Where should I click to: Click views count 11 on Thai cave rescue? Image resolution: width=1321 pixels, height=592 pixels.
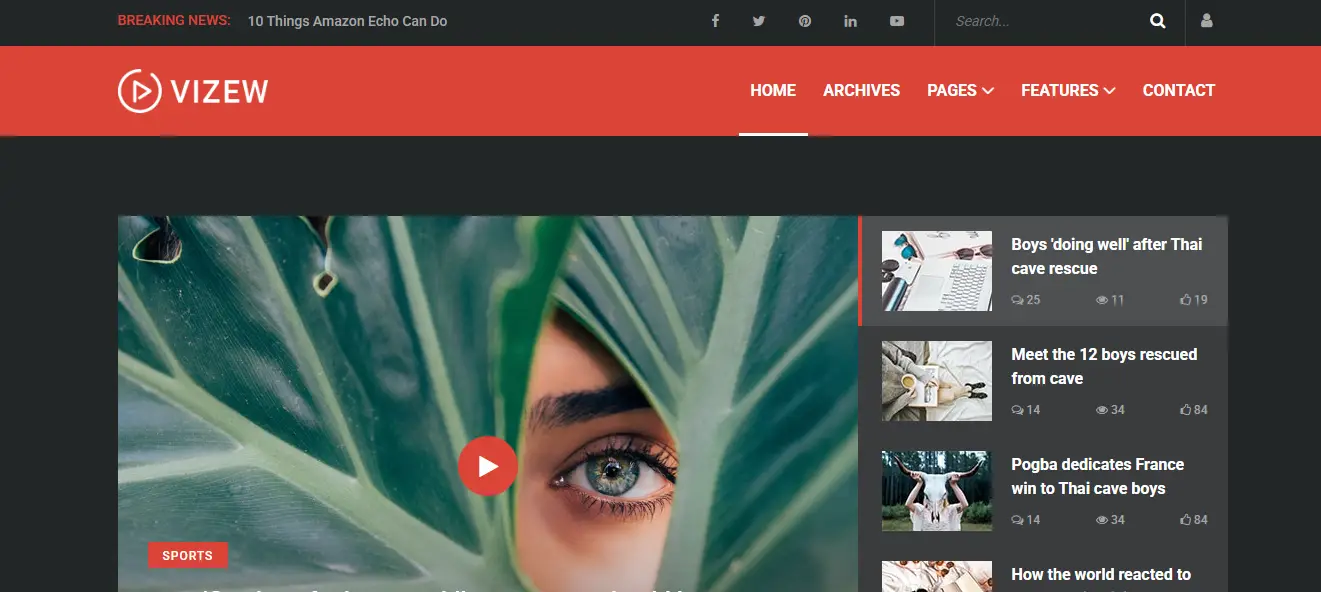point(1110,300)
